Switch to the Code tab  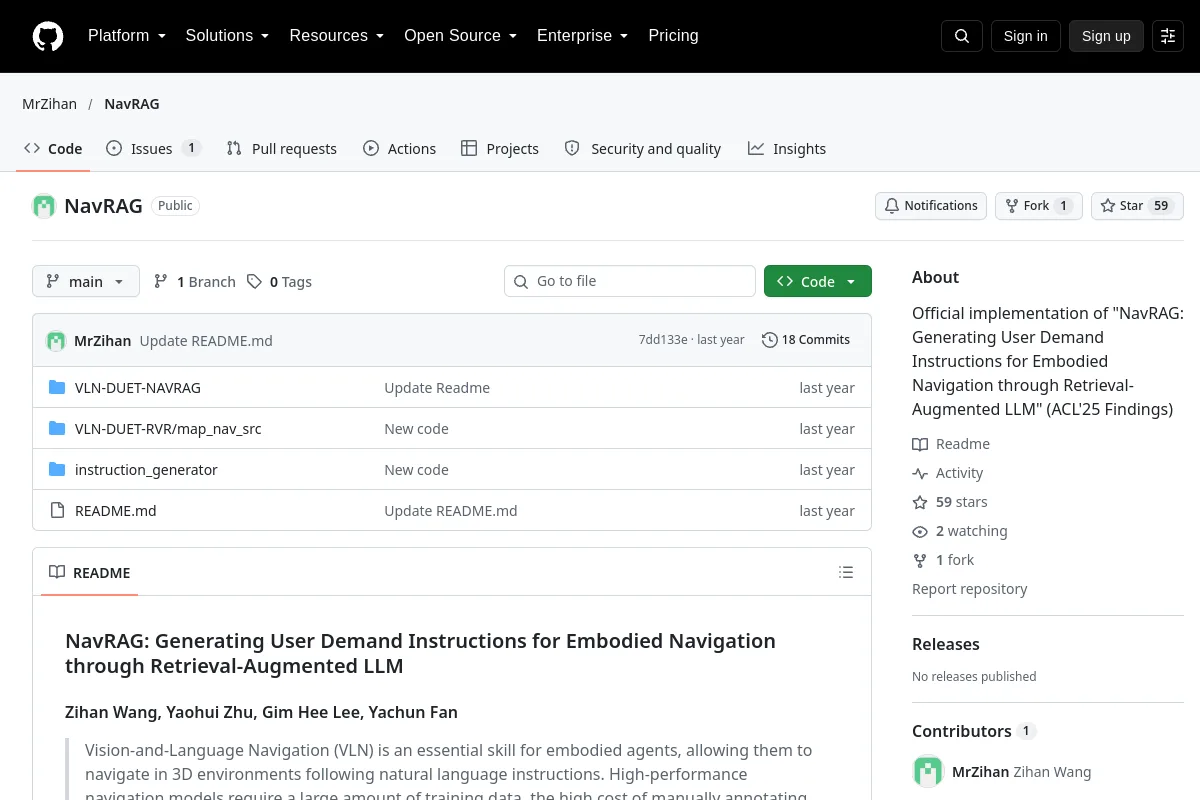tap(53, 149)
